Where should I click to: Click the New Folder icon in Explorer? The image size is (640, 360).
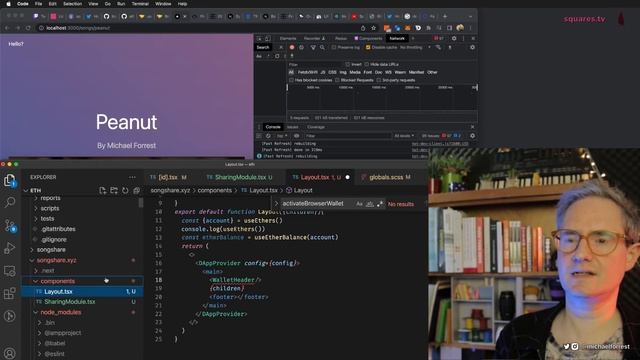(114, 191)
